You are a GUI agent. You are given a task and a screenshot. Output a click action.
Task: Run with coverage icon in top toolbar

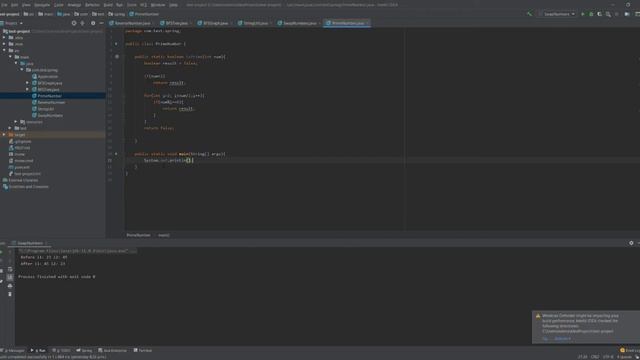(600, 14)
